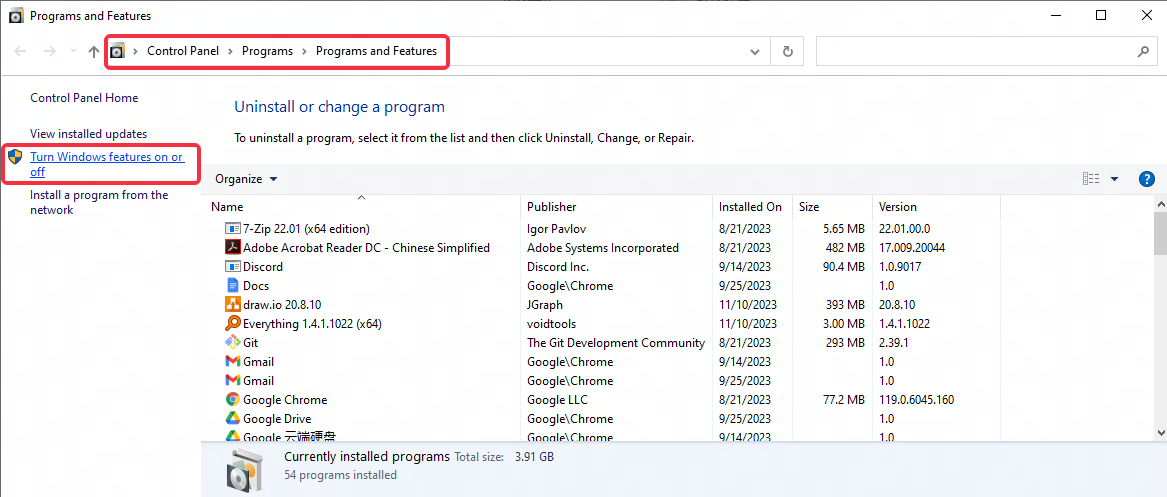This screenshot has width=1167, height=497.
Task: Expand the address bar history dropdown
Action: tap(755, 51)
